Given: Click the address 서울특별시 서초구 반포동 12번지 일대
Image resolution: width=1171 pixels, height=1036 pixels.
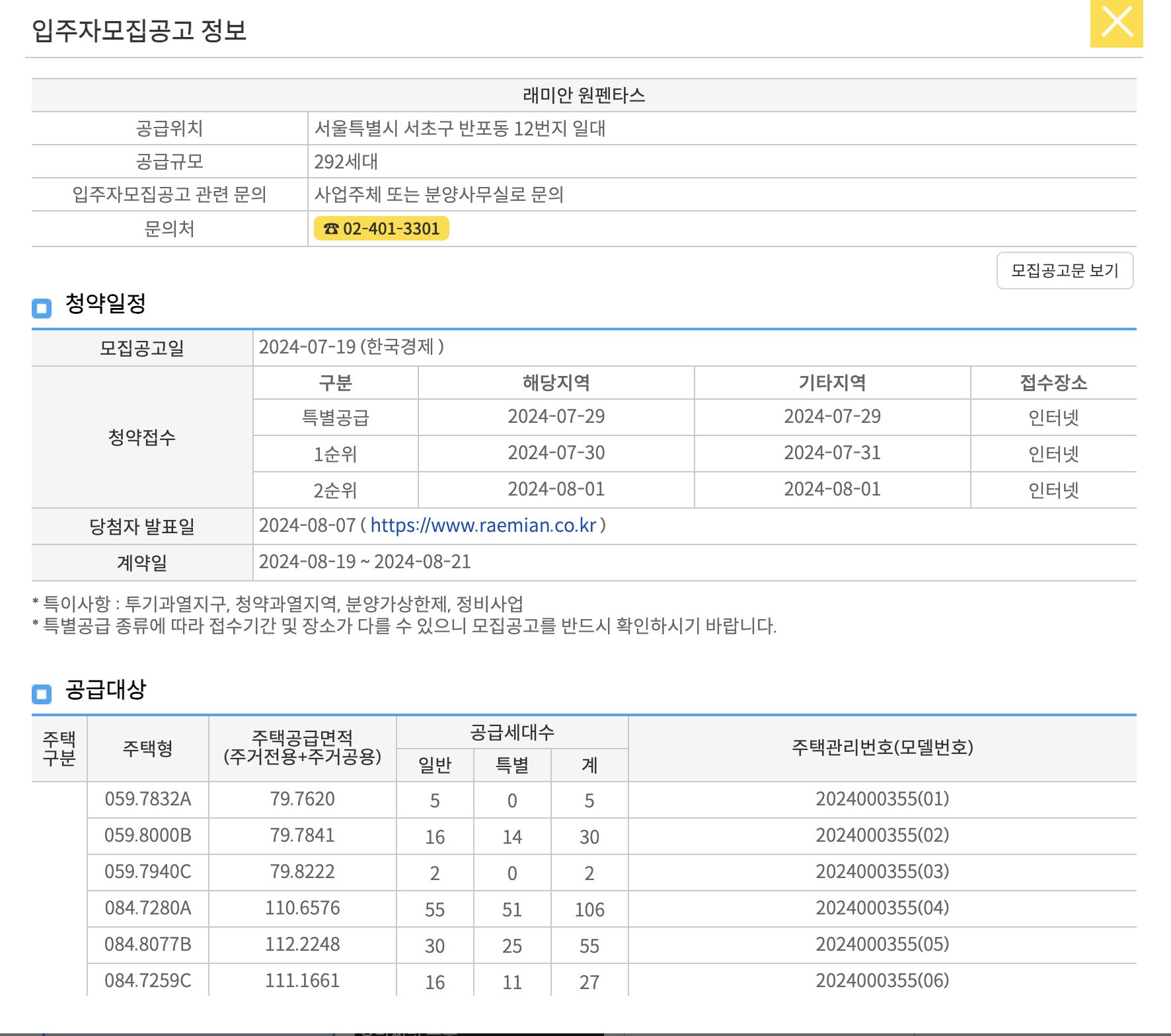Looking at the screenshot, I should click(460, 128).
